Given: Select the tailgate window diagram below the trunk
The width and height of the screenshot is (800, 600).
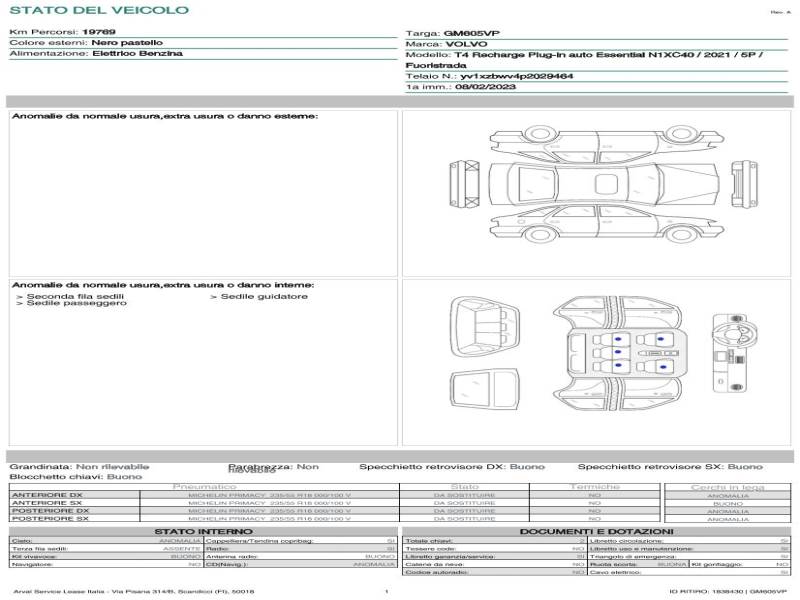Looking at the screenshot, I should click(484, 389).
